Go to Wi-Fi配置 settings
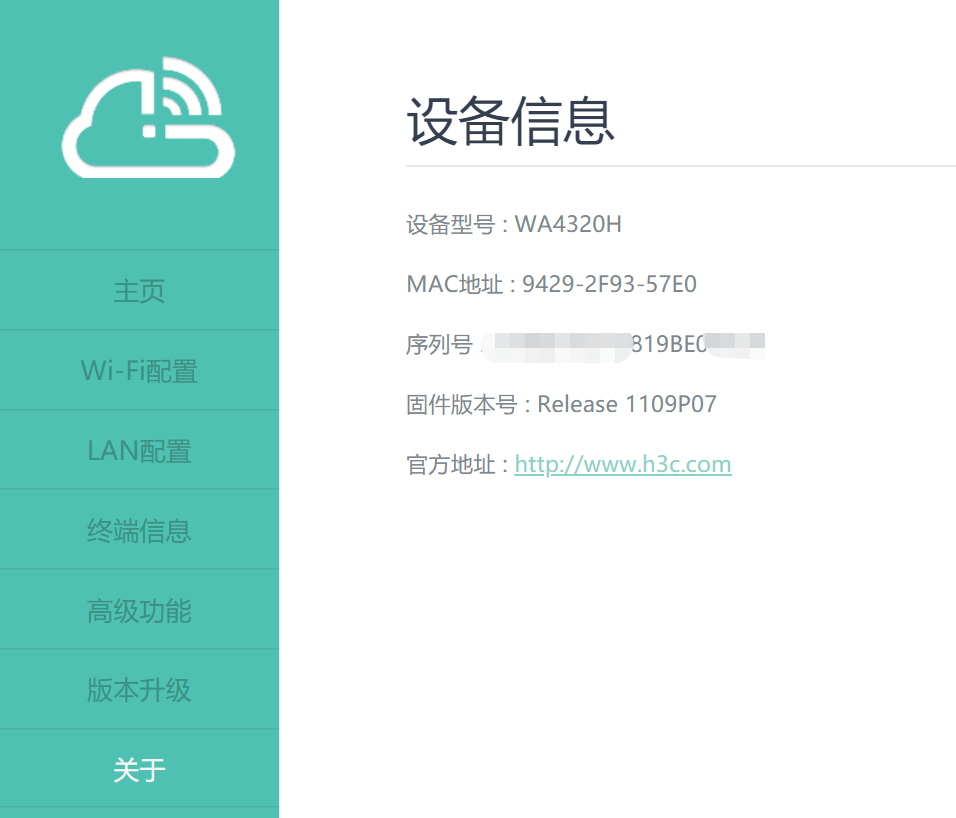Viewport: 956px width, 818px height. point(139,371)
